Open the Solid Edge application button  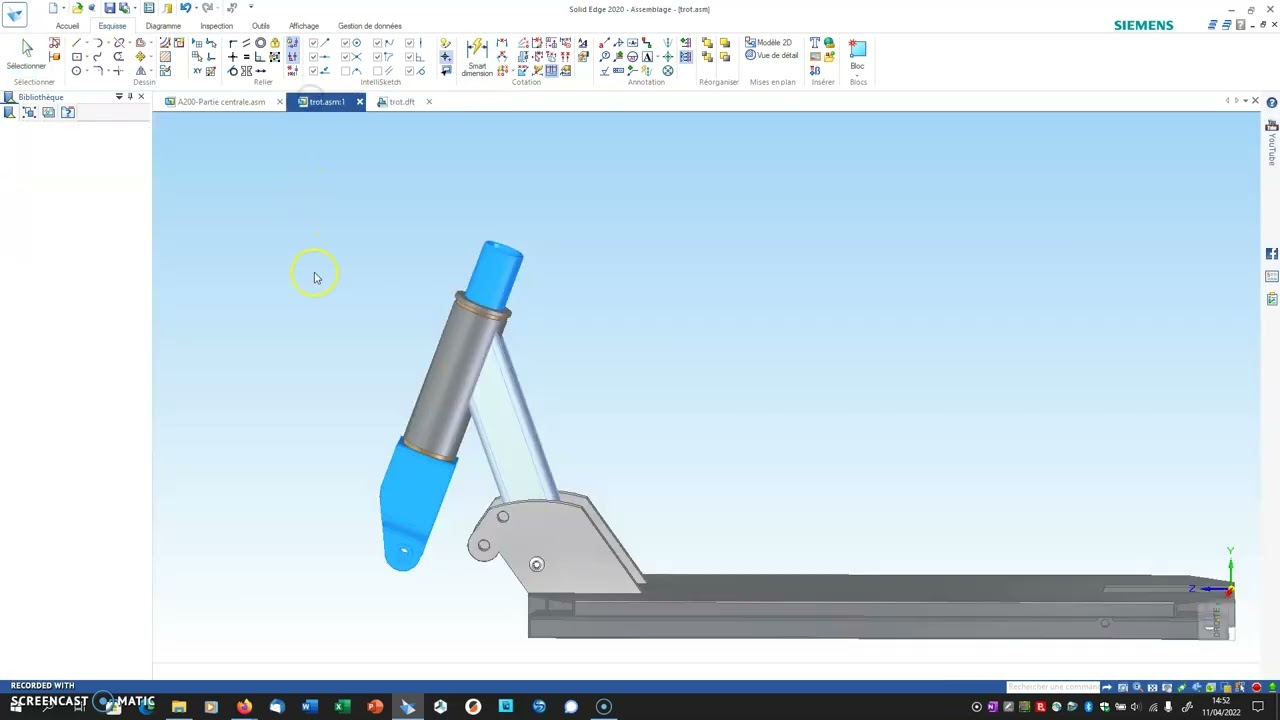tap(14, 14)
